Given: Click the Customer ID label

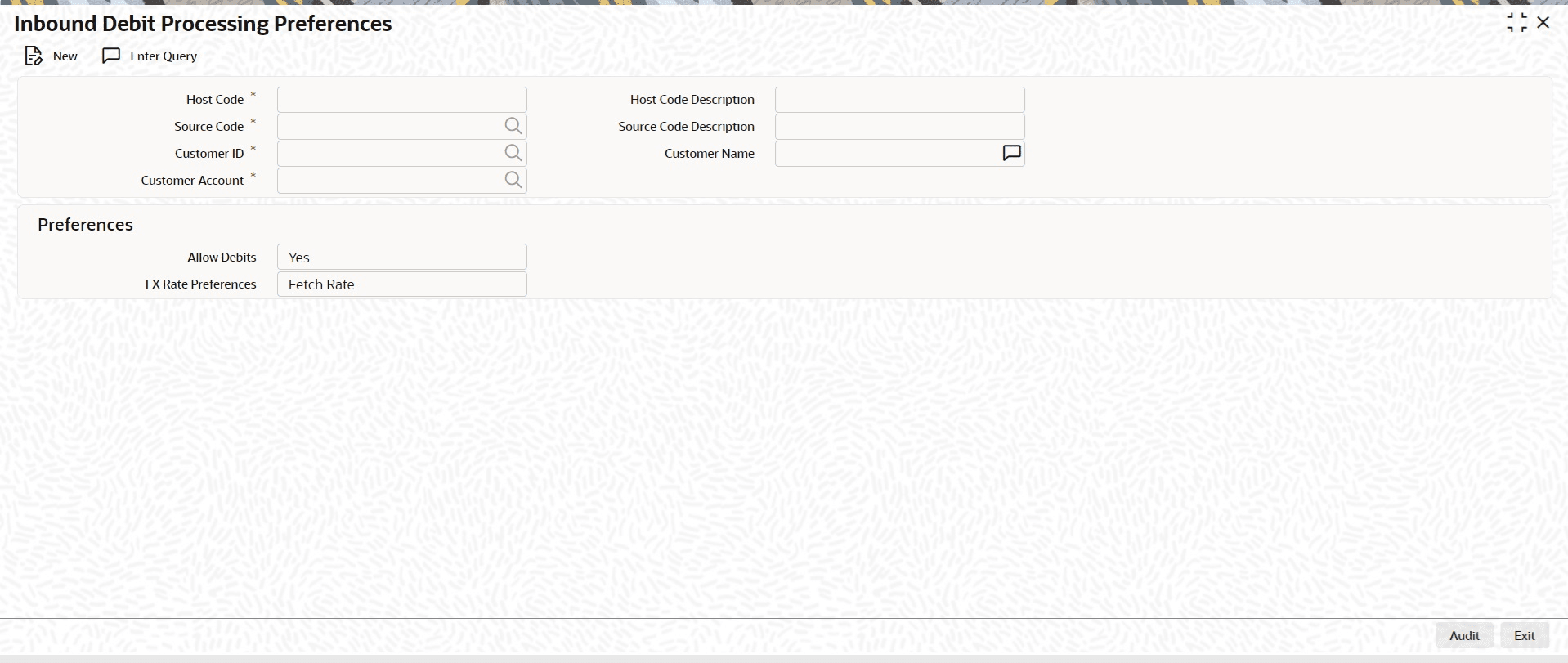Looking at the screenshot, I should coord(209,153).
